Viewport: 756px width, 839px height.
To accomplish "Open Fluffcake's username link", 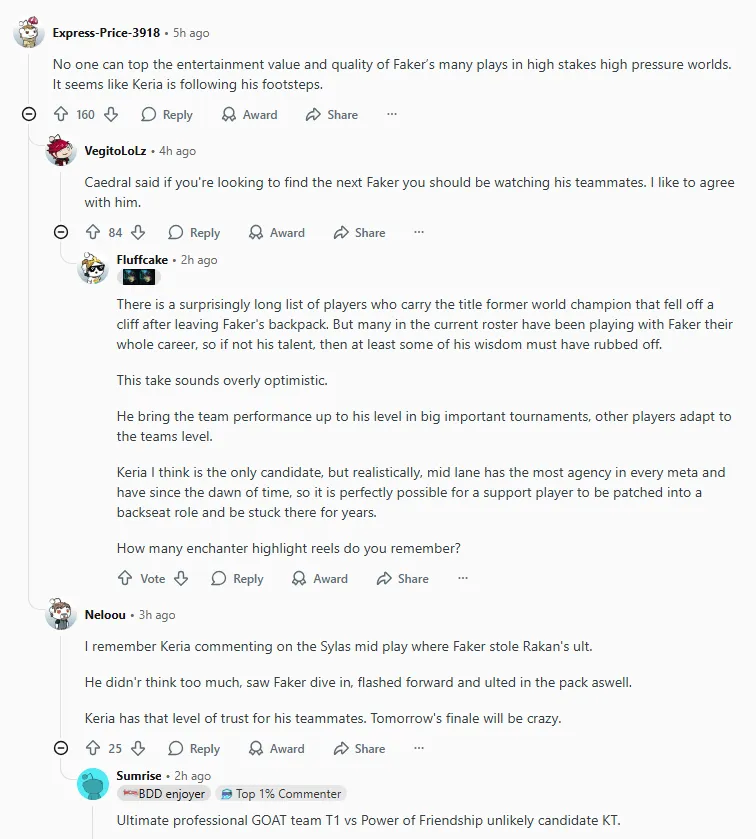I will [142, 260].
